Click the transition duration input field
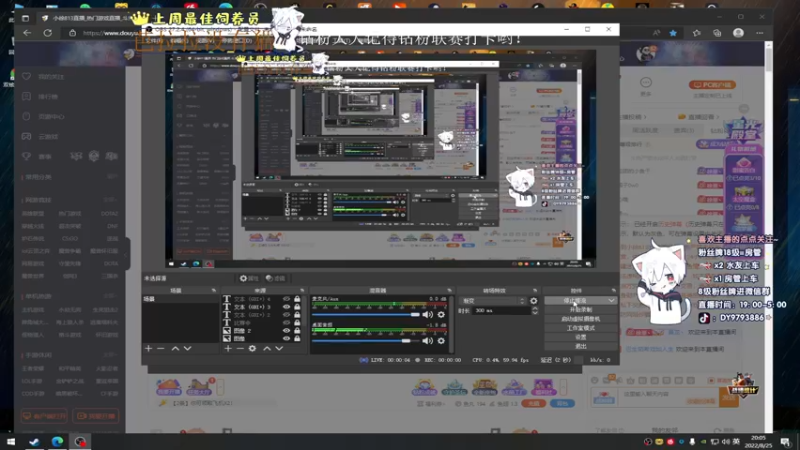 (502, 310)
